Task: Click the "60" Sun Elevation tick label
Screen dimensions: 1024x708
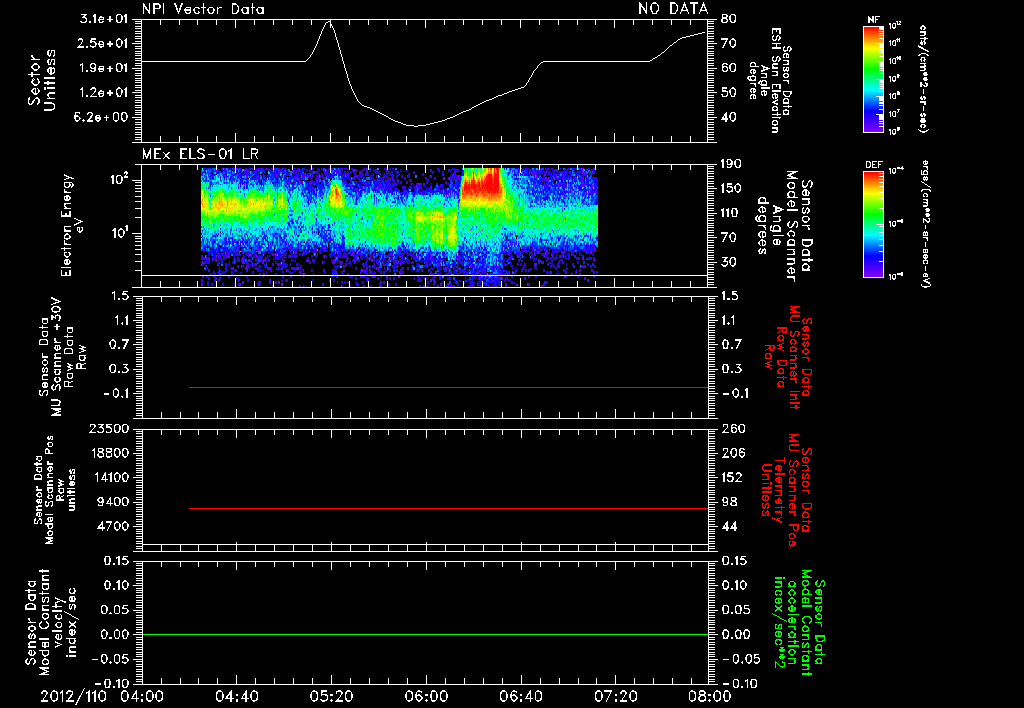Action: pos(729,68)
